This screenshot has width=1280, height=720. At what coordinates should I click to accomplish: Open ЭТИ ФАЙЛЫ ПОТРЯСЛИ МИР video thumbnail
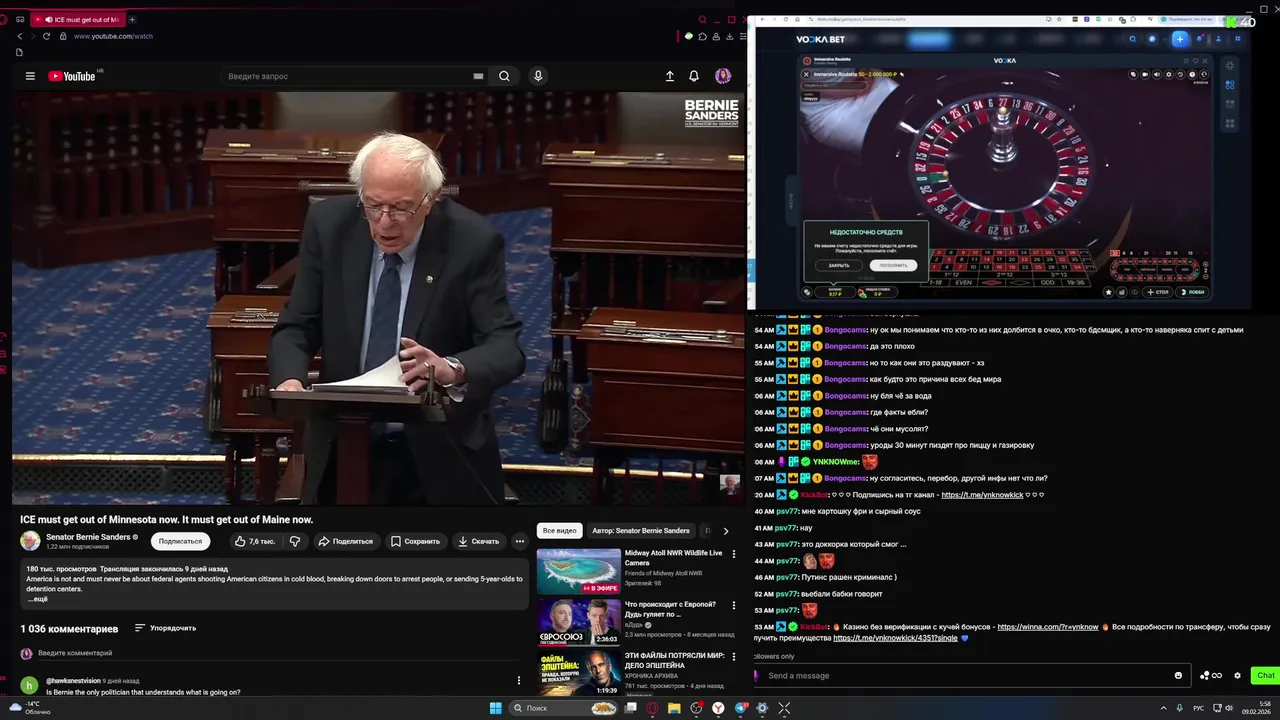[x=579, y=673]
